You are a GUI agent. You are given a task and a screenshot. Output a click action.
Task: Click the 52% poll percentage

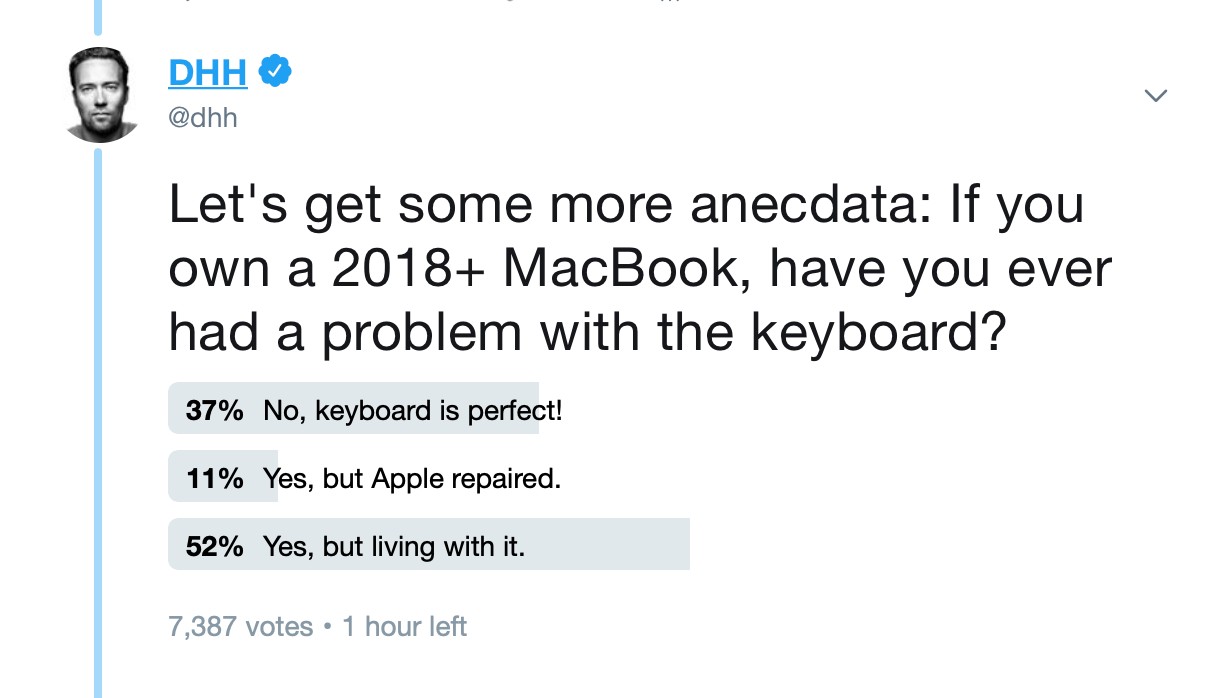point(214,547)
